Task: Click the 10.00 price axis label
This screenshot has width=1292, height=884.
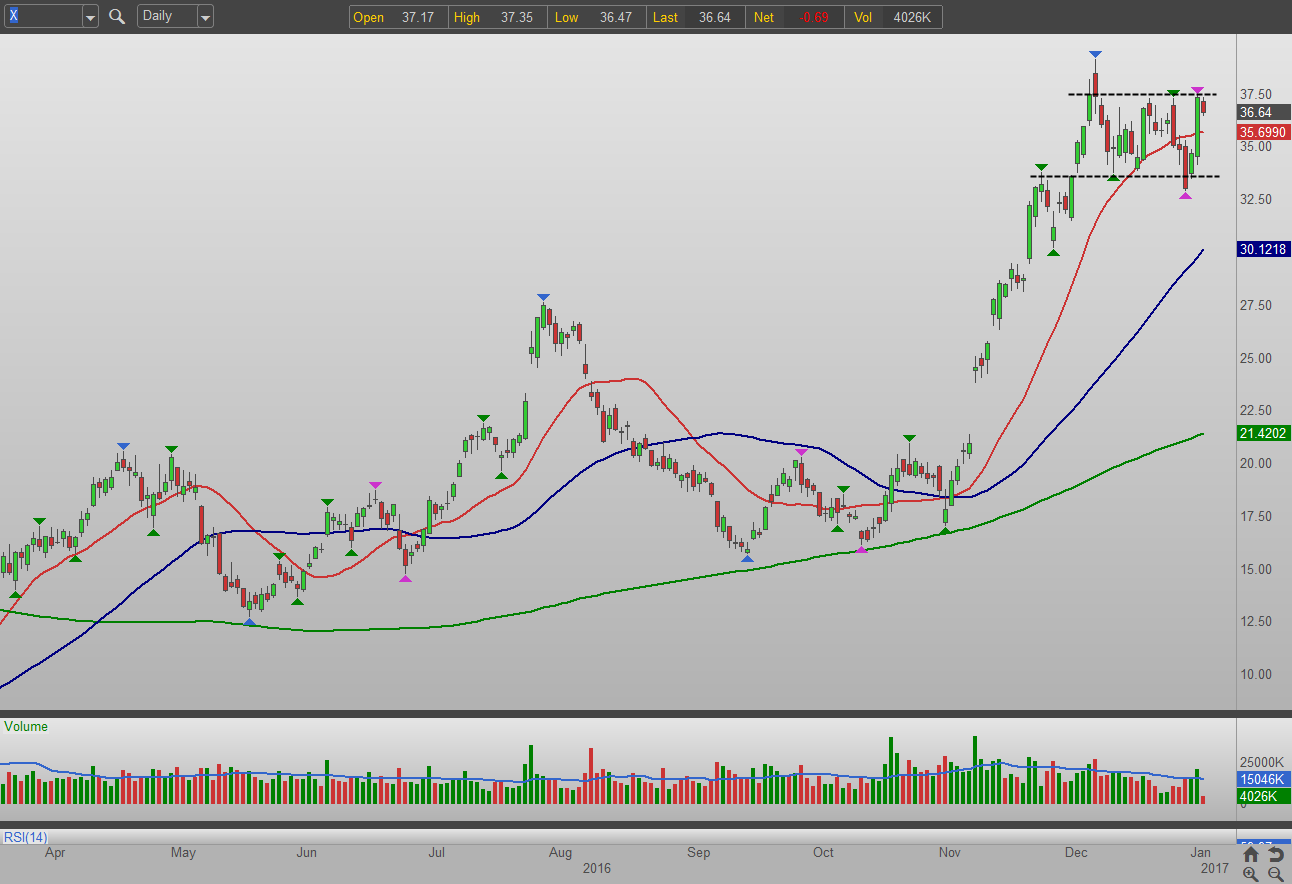Action: 1257,674
